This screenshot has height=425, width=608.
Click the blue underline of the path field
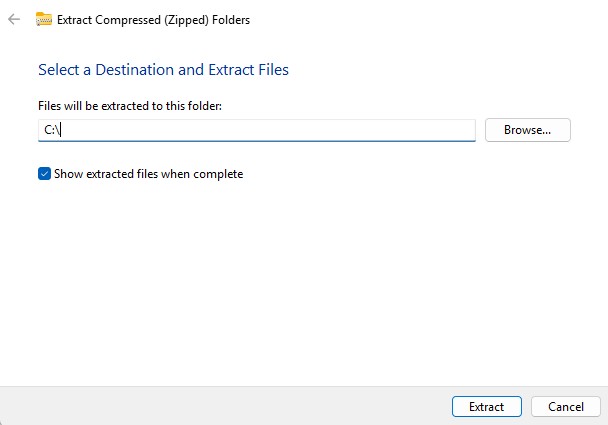(257, 141)
